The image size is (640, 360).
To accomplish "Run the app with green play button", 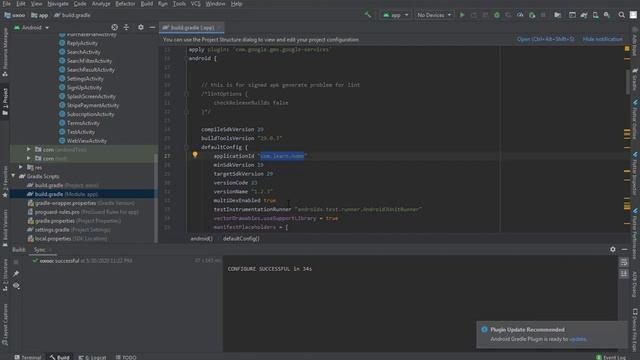I will pos(462,15).
